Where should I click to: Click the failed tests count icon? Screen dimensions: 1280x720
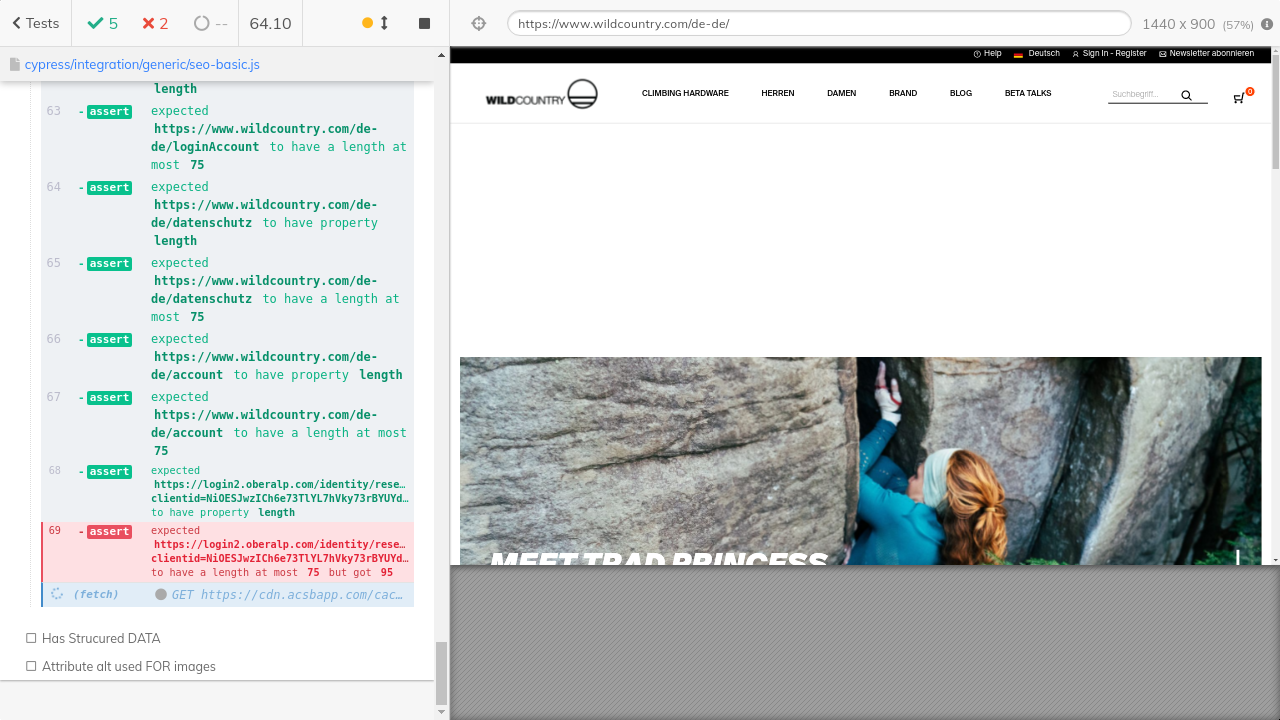pyautogui.click(x=148, y=23)
